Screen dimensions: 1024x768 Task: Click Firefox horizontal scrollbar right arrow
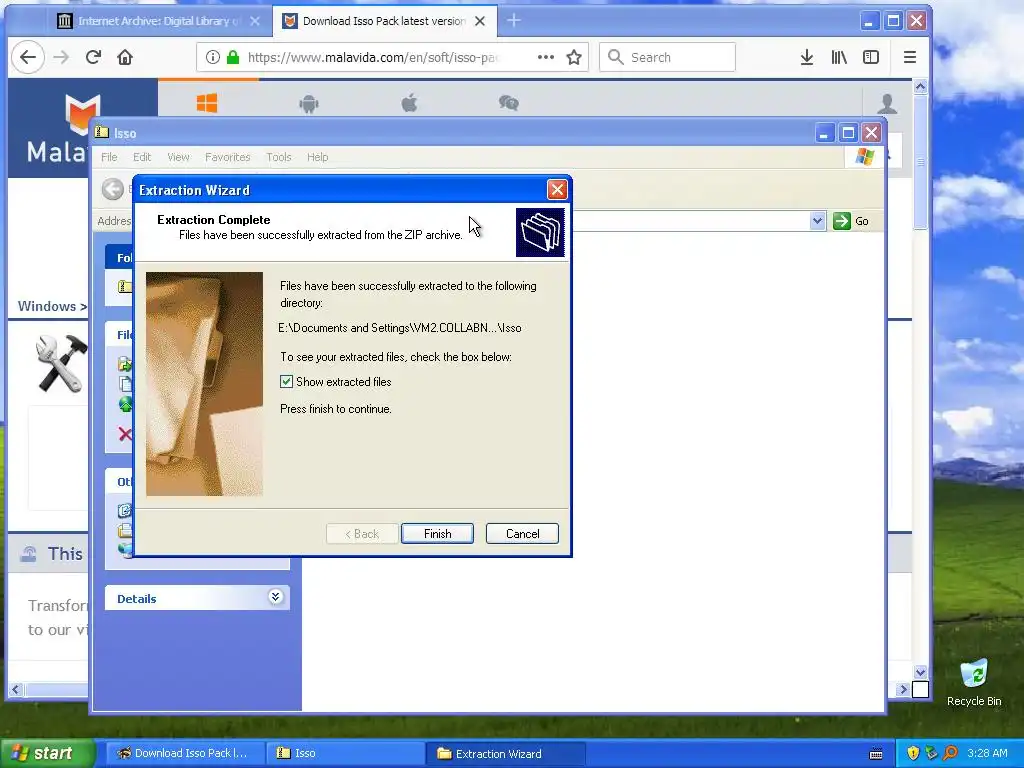pyautogui.click(x=903, y=689)
